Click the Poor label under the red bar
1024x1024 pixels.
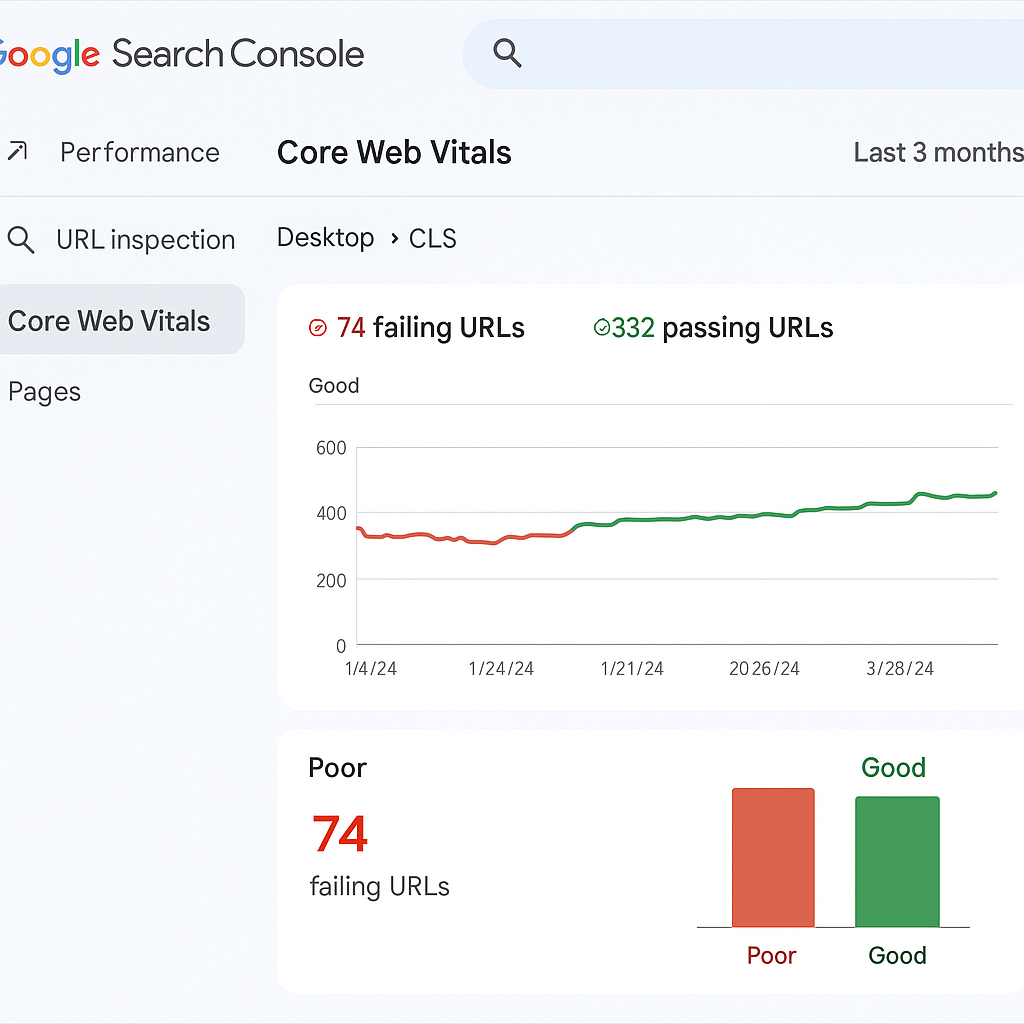point(771,955)
